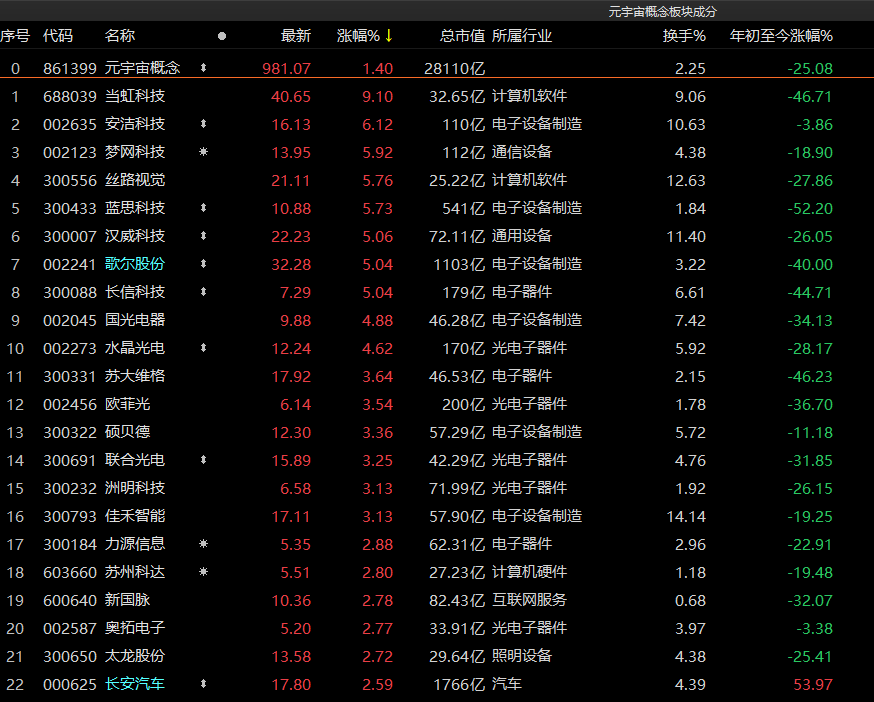Viewport: 874px width, 702px height.
Task: Click the marker icon beside 歌尔股份
Action: 204,264
